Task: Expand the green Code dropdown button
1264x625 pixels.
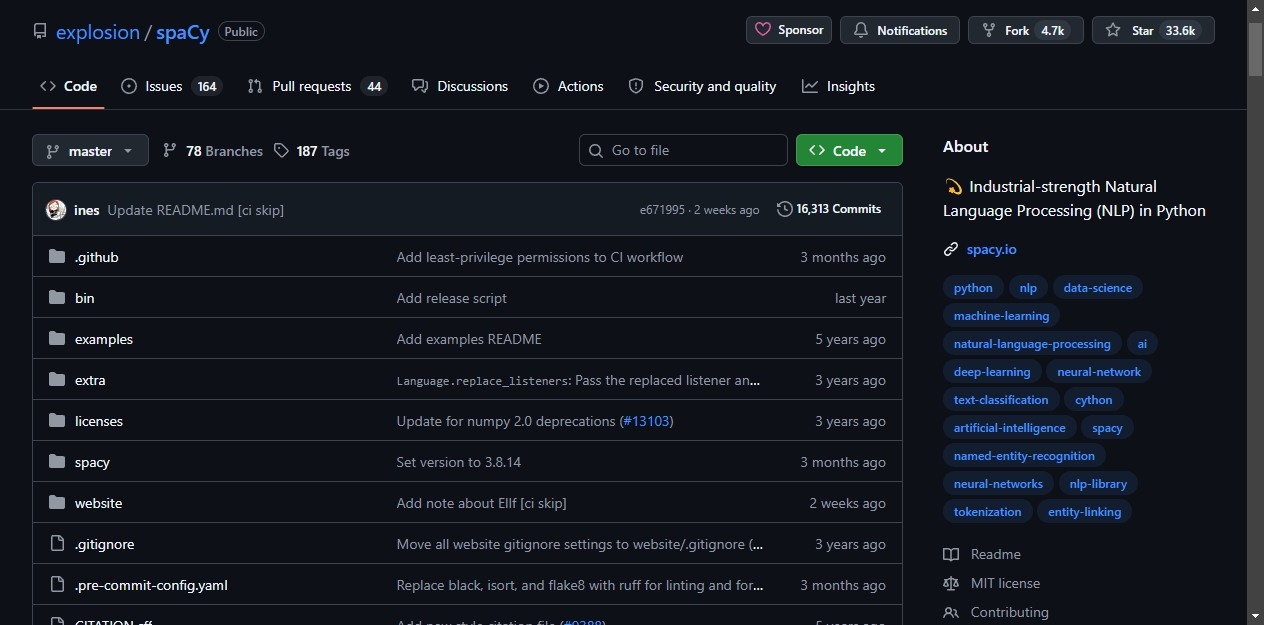Action: (x=849, y=151)
